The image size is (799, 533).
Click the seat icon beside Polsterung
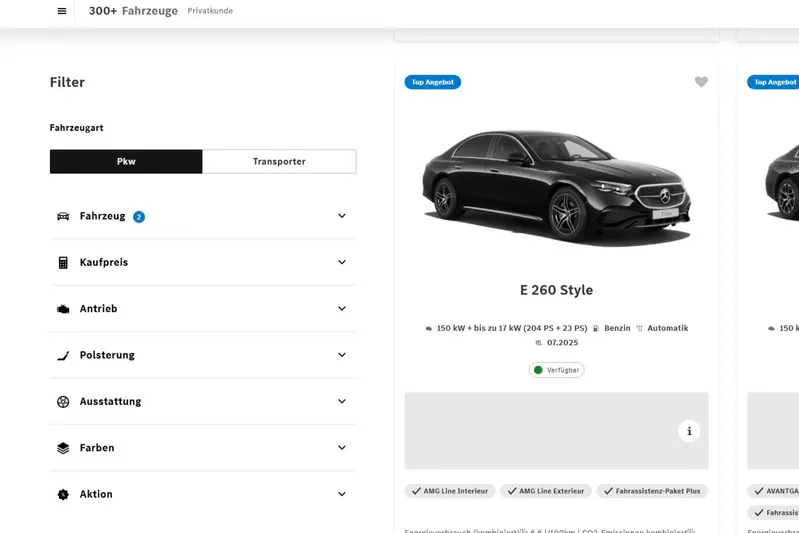pos(63,355)
